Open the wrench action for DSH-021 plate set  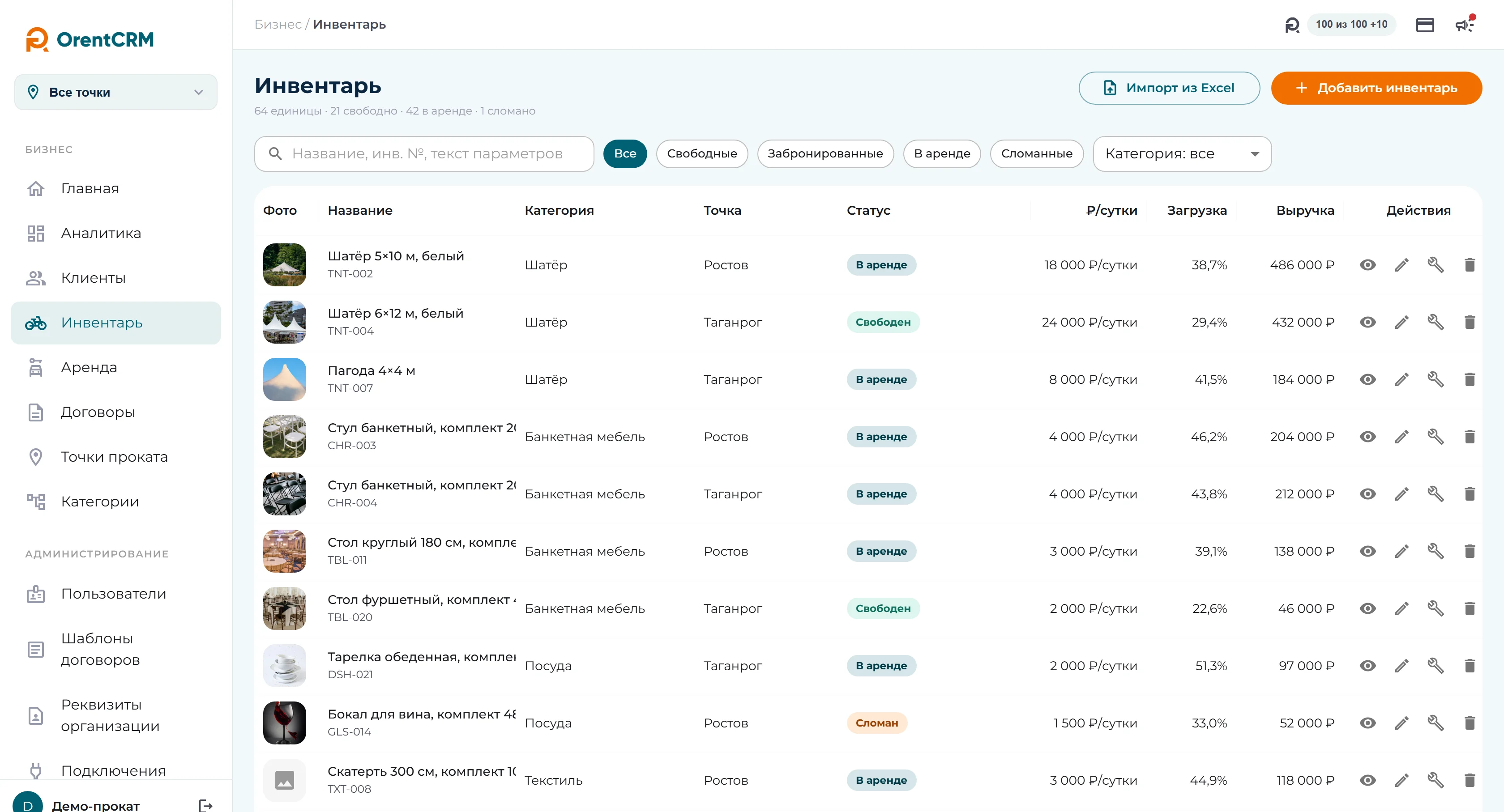pos(1436,666)
